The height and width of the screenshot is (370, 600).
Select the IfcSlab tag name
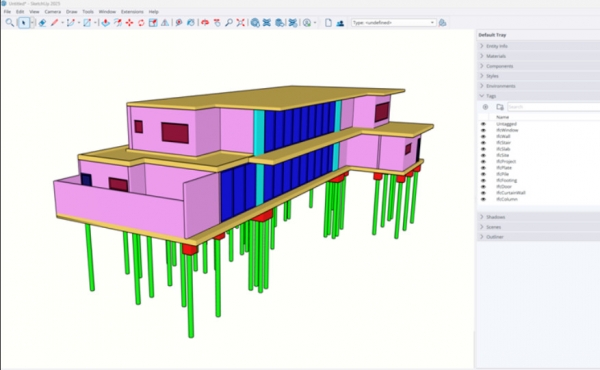pos(503,149)
